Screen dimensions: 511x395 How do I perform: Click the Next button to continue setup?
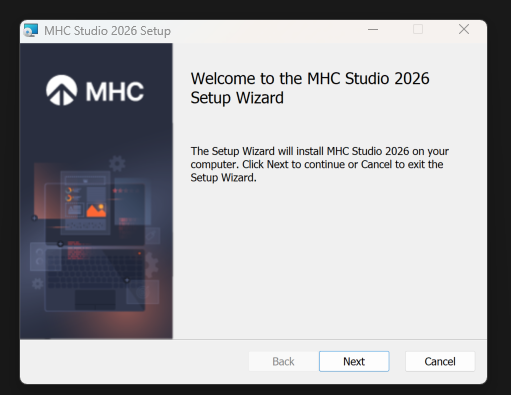(x=354, y=361)
